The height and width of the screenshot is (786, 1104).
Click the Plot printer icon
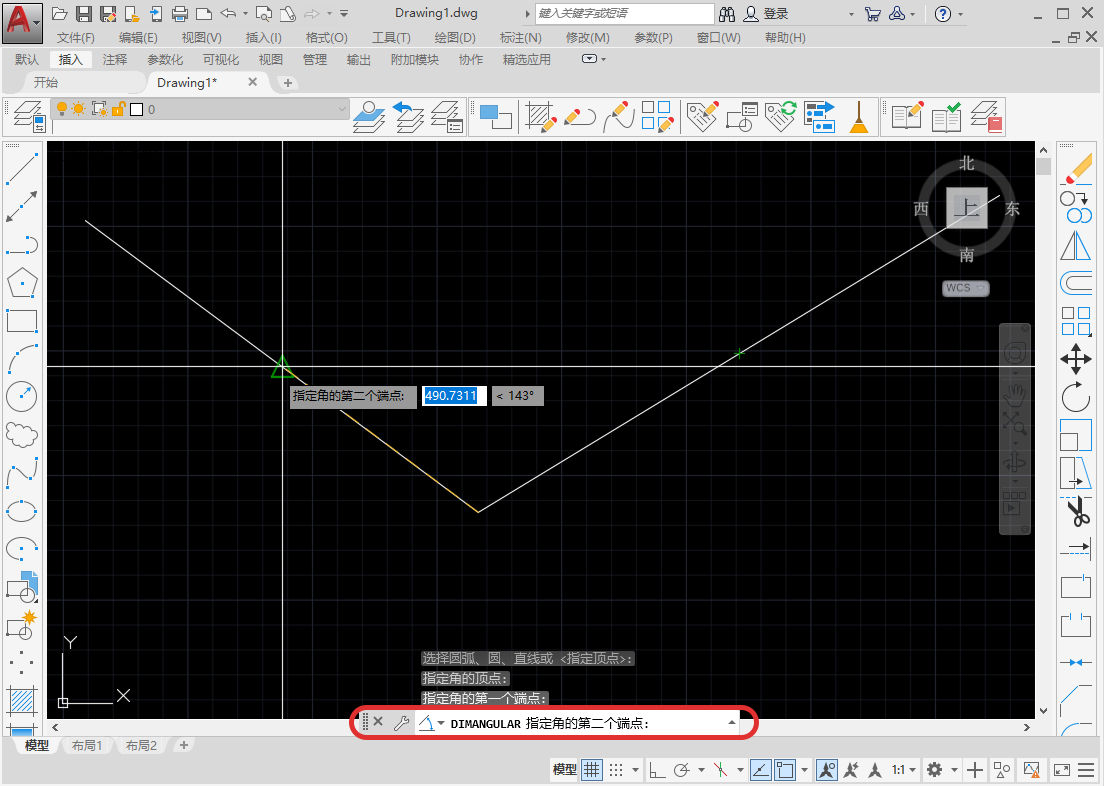pos(180,13)
